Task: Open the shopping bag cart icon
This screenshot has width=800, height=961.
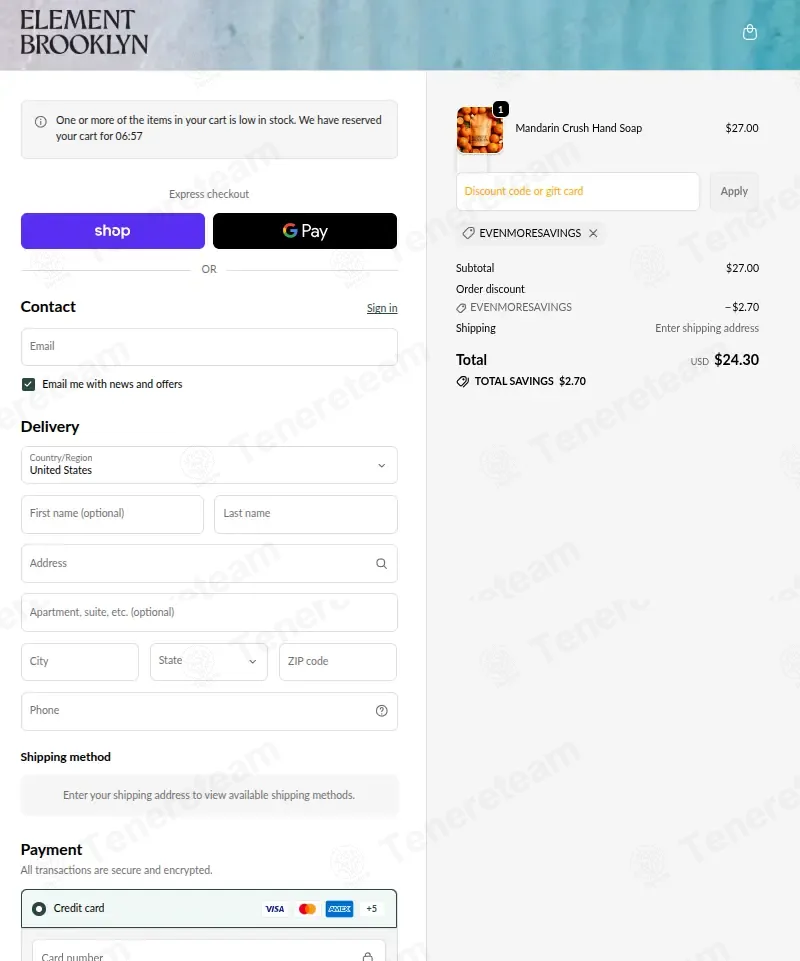Action: coord(750,33)
